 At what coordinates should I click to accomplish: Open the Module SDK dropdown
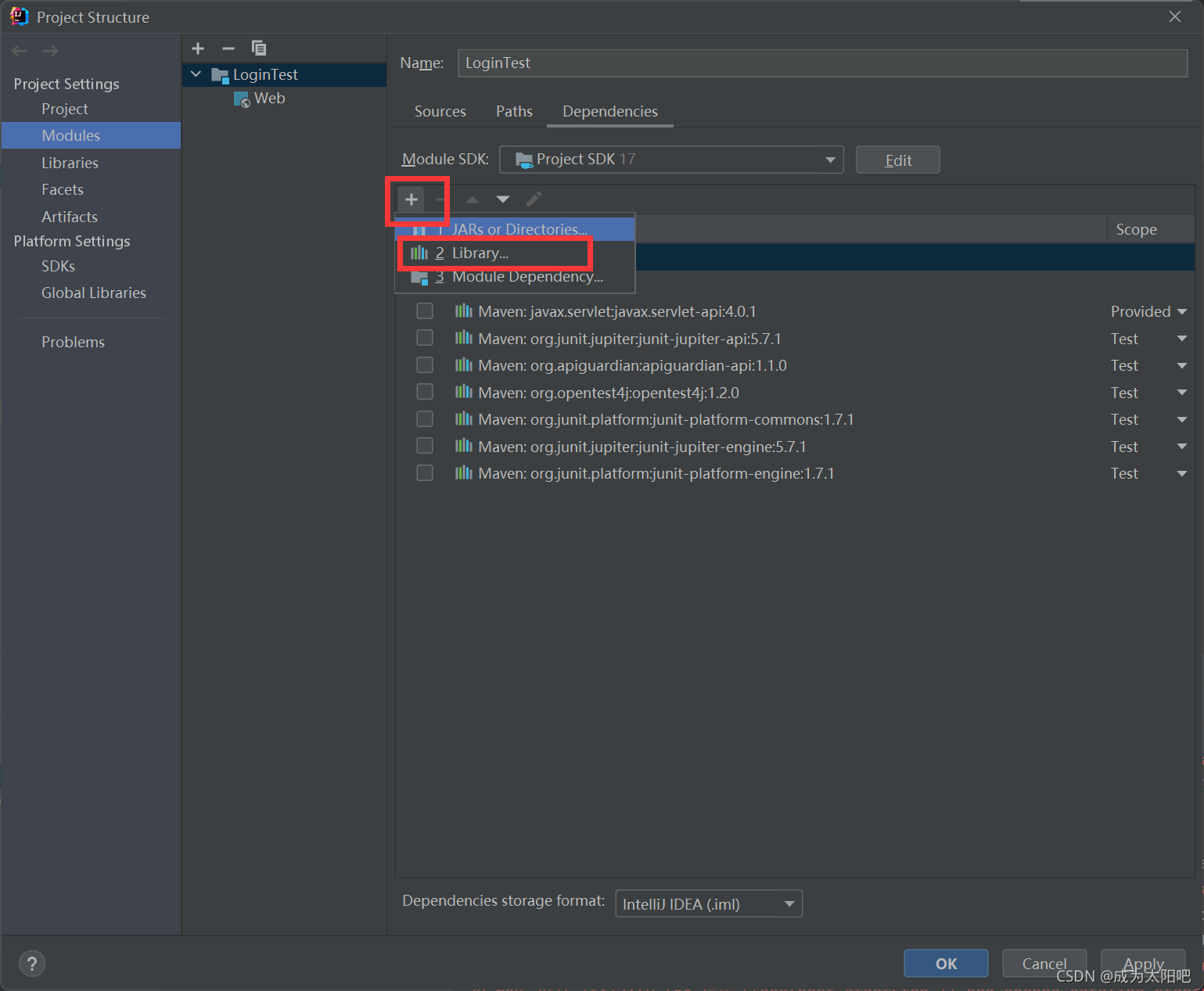pos(671,160)
